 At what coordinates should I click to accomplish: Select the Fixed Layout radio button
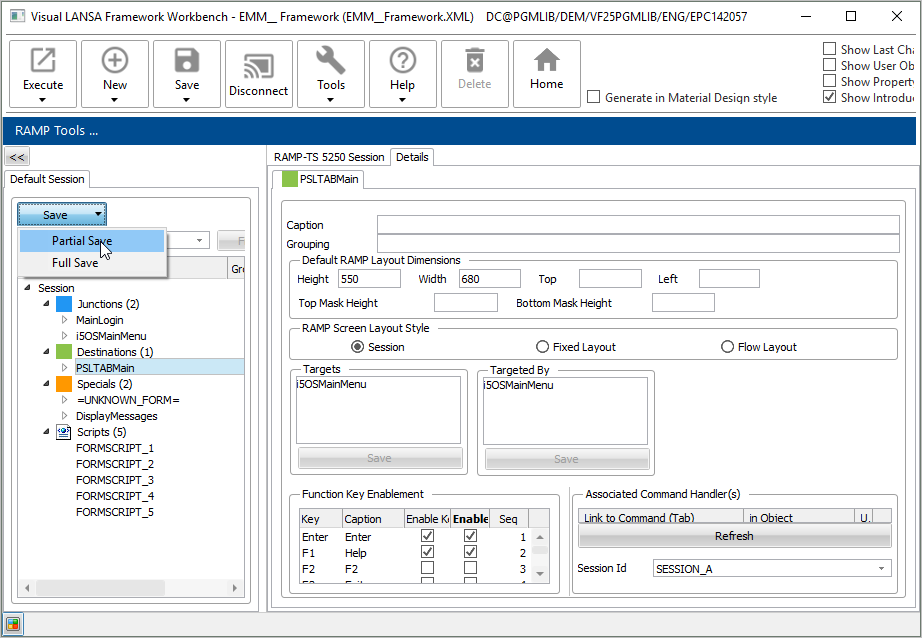coord(543,347)
